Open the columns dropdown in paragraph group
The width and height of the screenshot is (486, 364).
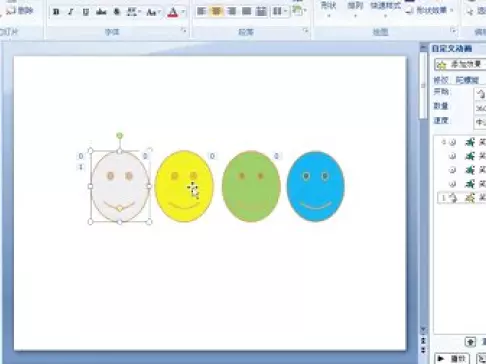click(x=280, y=12)
